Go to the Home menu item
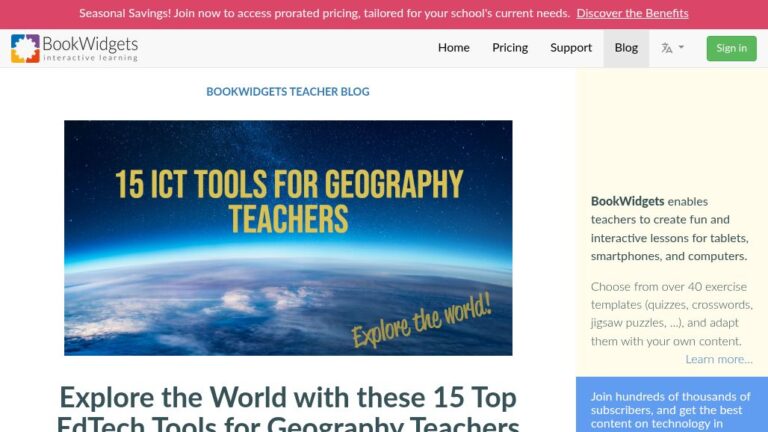The height and width of the screenshot is (432, 768). coord(454,48)
